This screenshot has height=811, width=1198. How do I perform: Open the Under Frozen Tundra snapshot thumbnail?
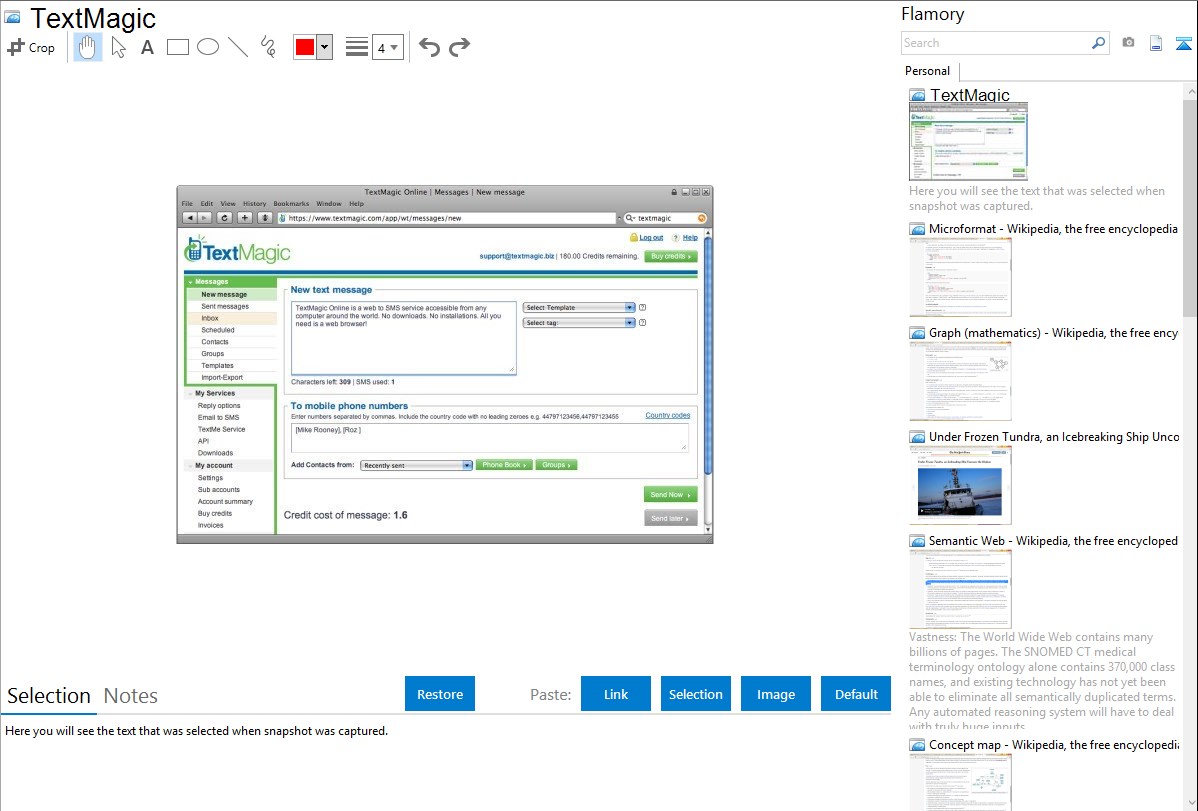(960, 485)
